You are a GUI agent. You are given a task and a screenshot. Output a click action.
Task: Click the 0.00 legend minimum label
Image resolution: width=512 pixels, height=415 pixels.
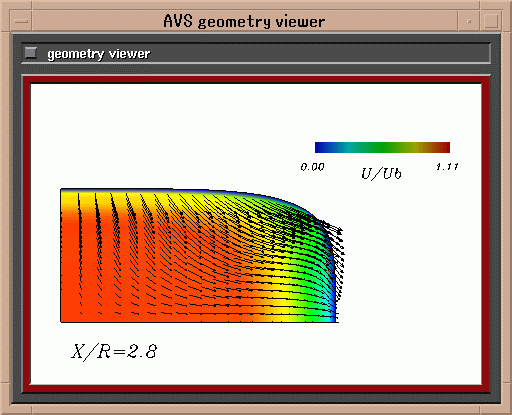click(312, 167)
